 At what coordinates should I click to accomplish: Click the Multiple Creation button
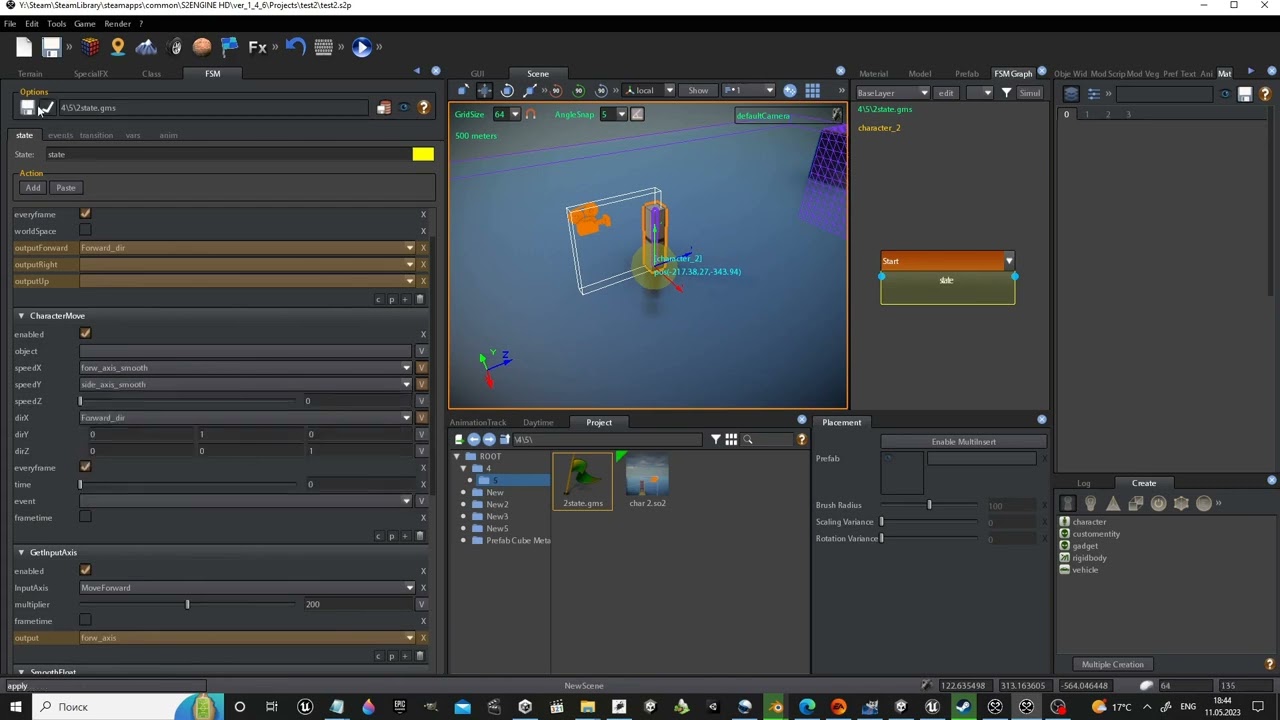[1112, 664]
